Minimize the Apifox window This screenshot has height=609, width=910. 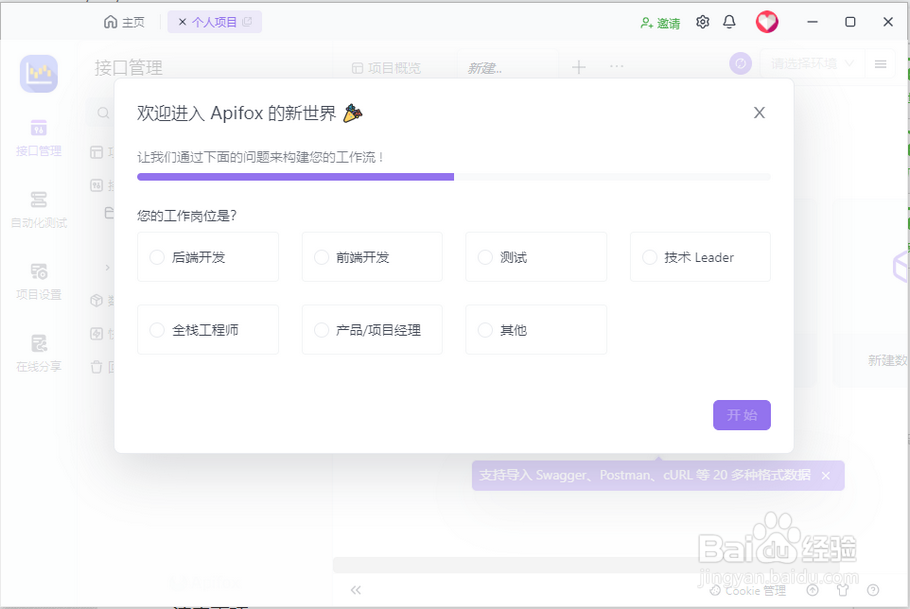(x=812, y=22)
